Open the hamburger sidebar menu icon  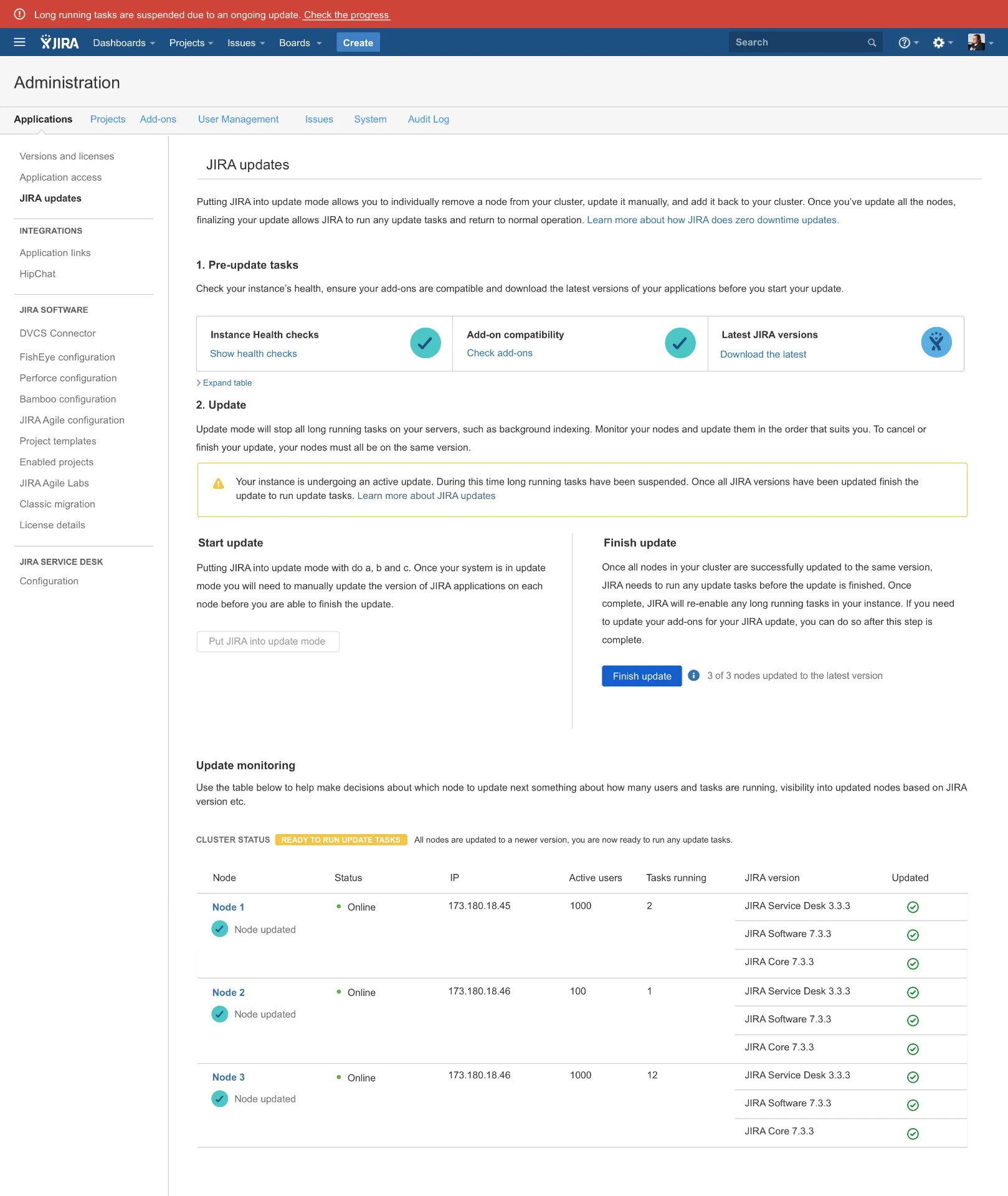point(19,42)
